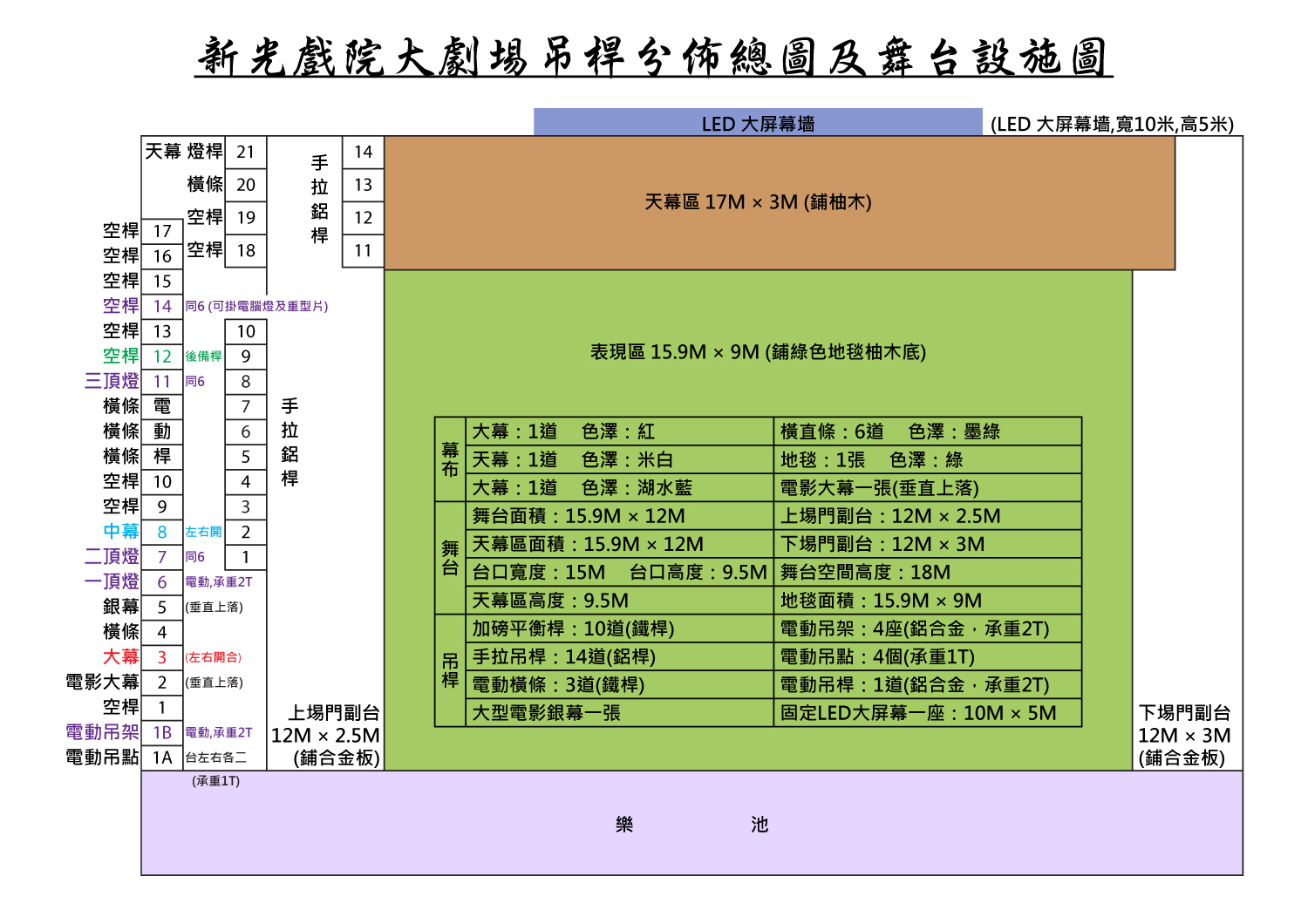Click table cell 電動橫條:3道(鐵桿)
1308x924 pixels.
(x=620, y=684)
